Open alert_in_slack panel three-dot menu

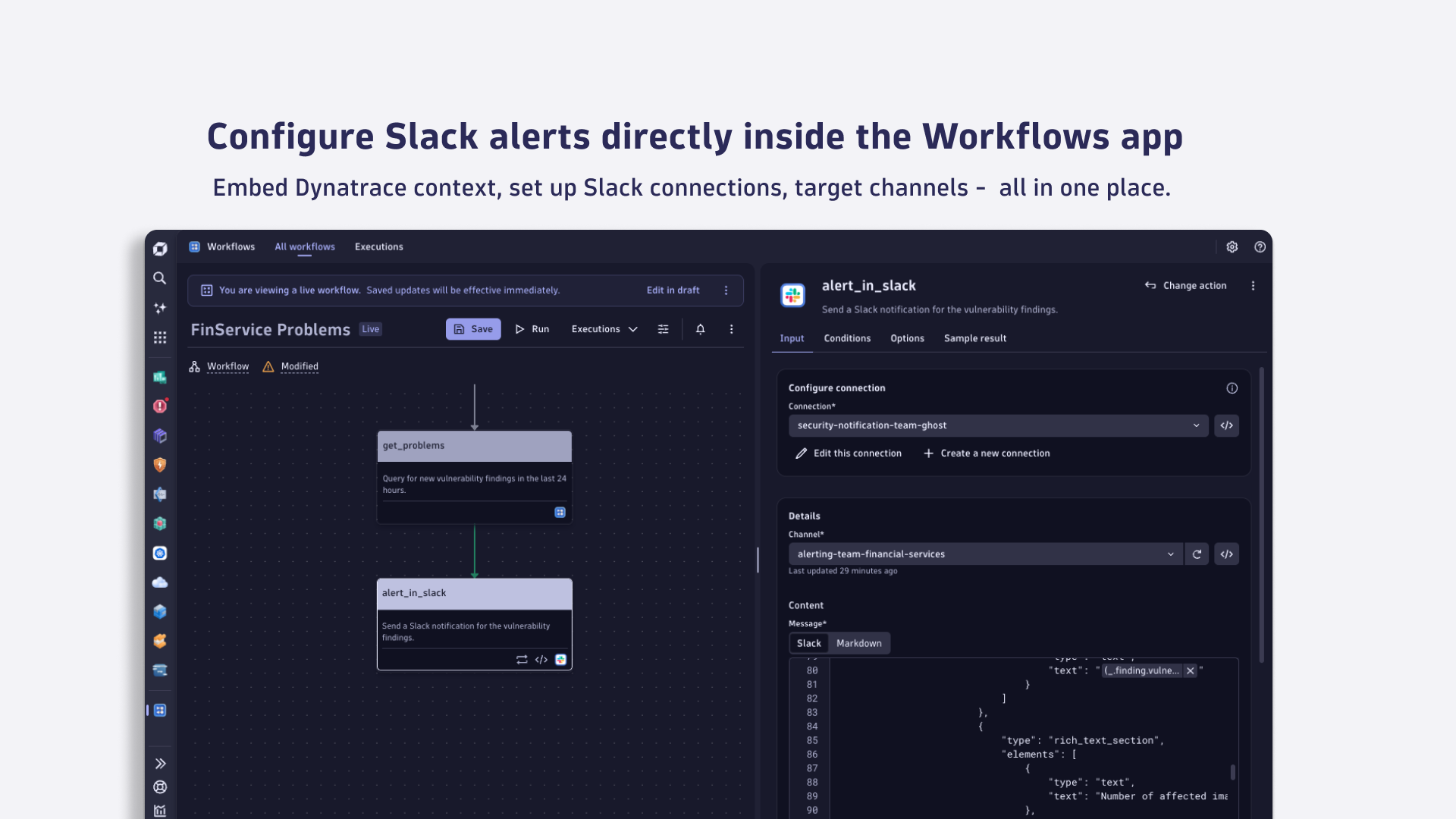pos(1253,286)
